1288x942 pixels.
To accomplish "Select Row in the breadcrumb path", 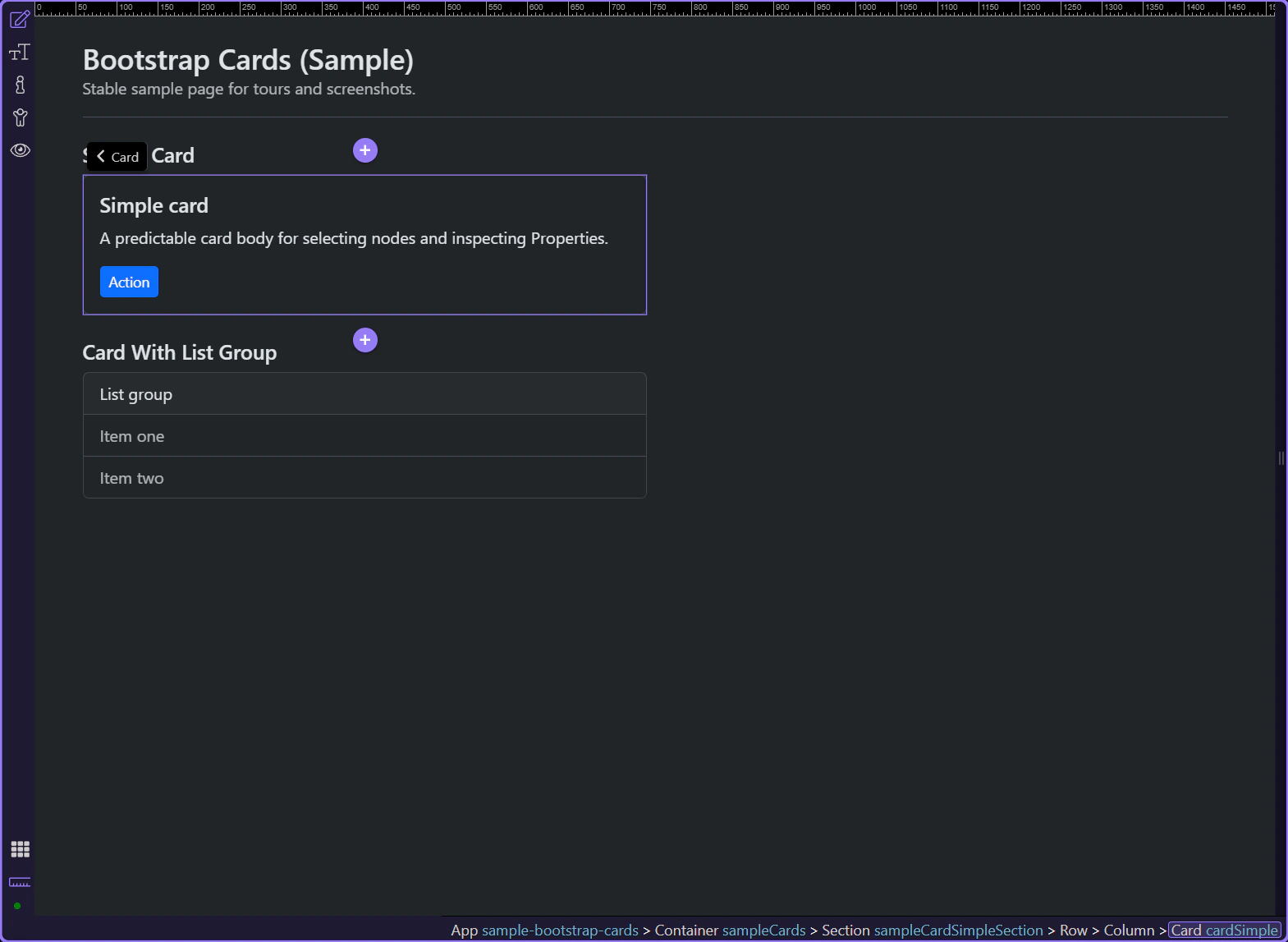I will coord(1073,931).
